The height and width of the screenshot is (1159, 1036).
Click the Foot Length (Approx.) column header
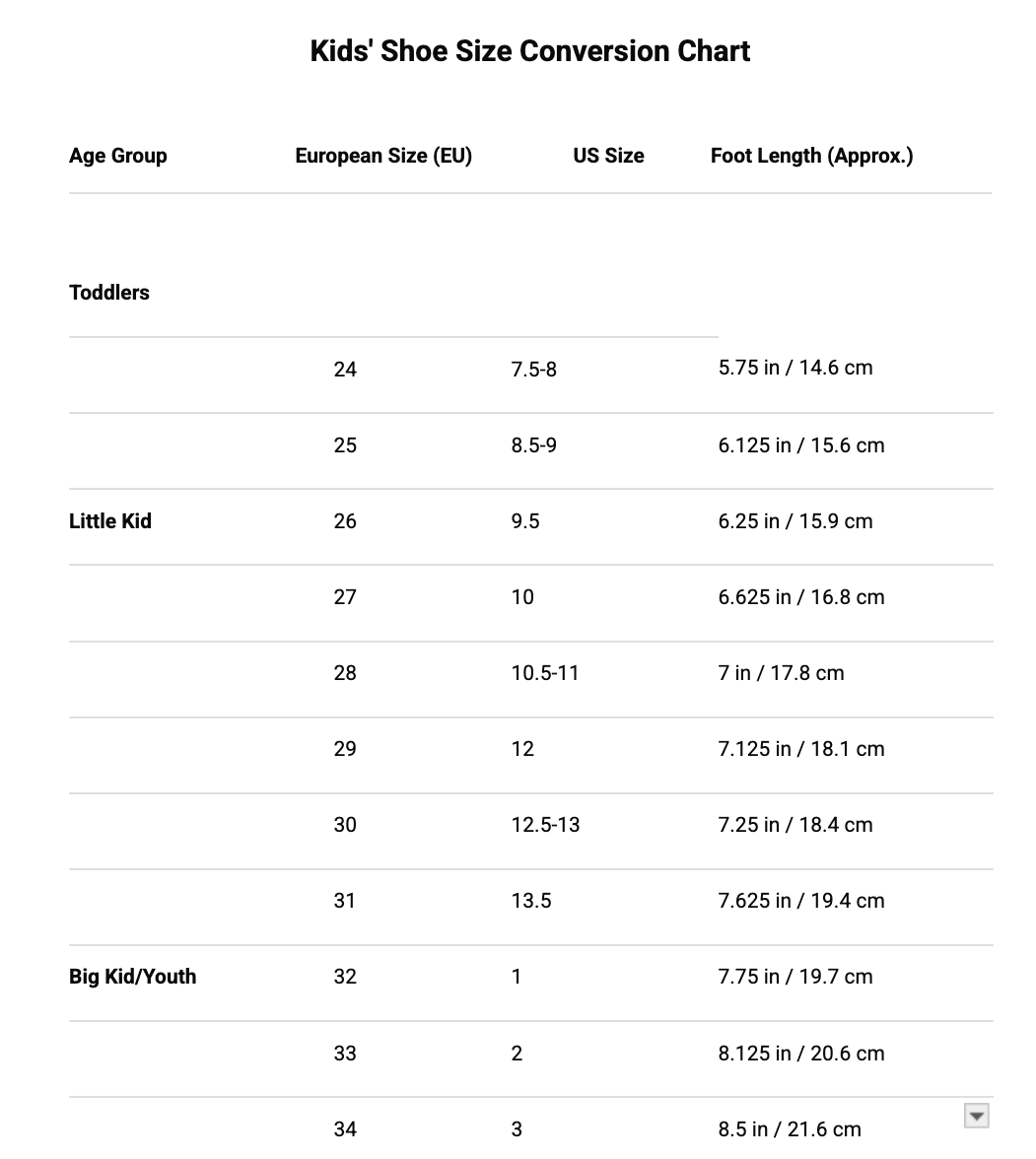tap(812, 156)
